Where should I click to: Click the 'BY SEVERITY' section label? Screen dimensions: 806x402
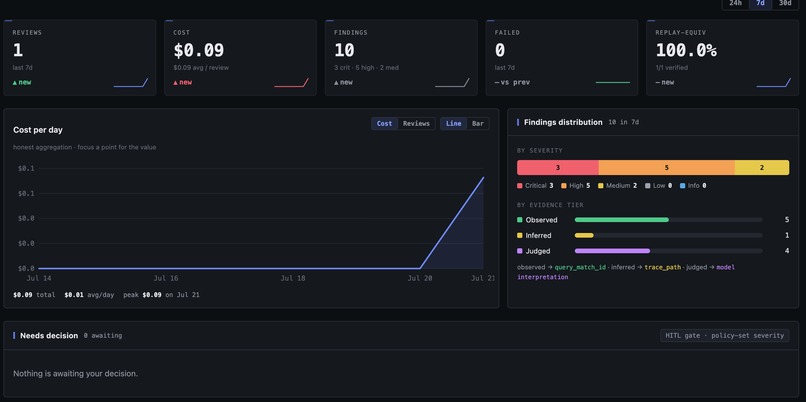coord(540,151)
